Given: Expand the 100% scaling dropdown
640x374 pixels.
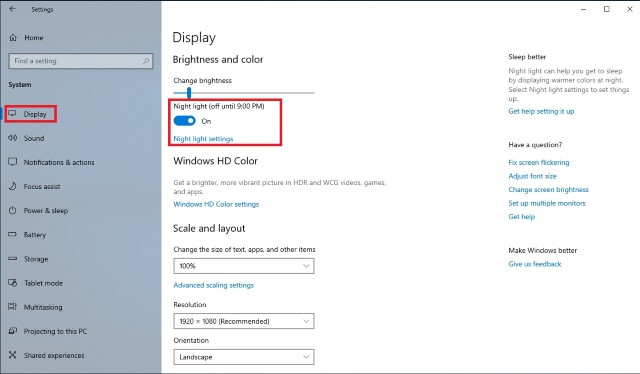Looking at the screenshot, I should [x=244, y=266].
